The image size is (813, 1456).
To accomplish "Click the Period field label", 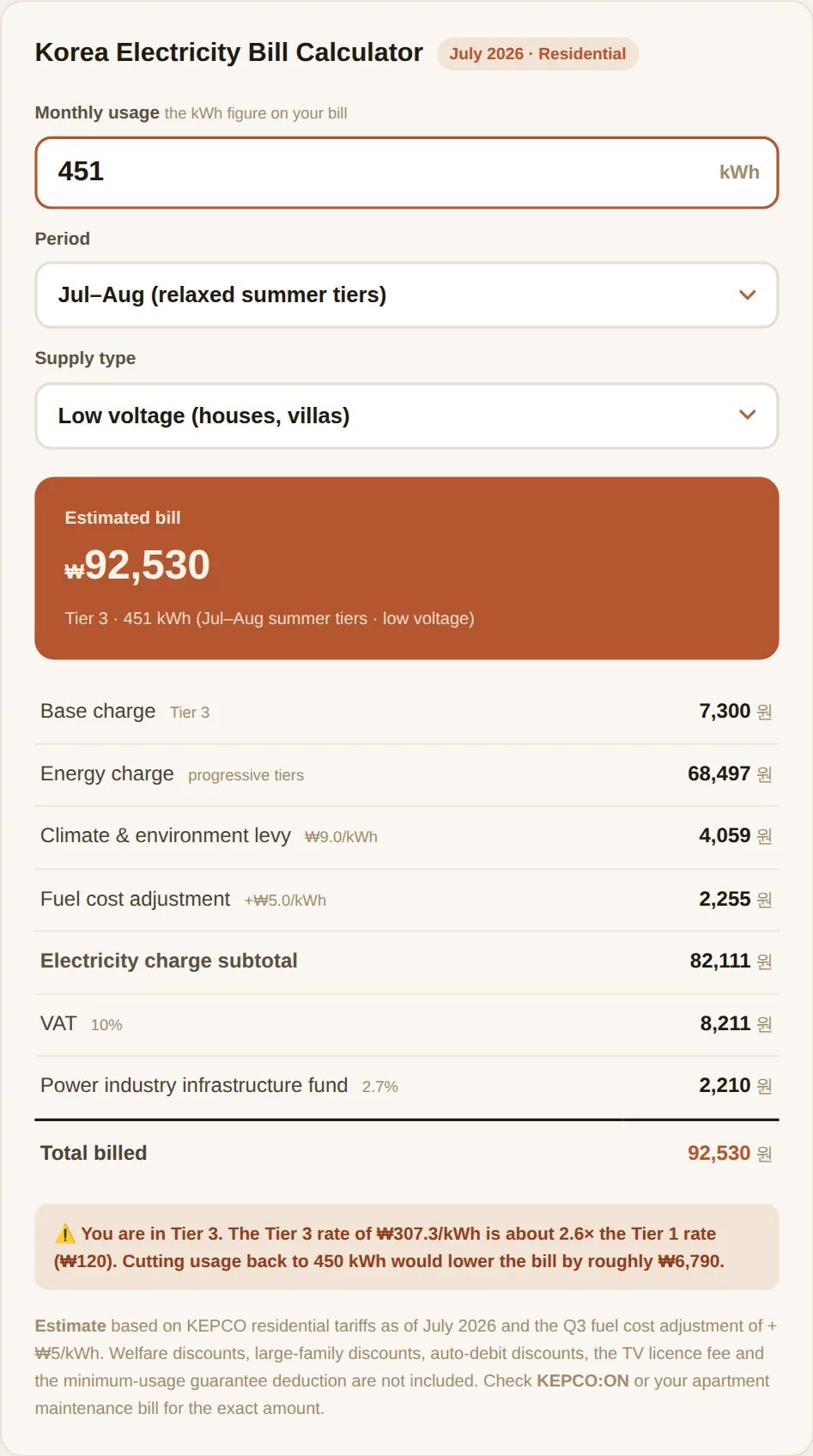I will 62,239.
